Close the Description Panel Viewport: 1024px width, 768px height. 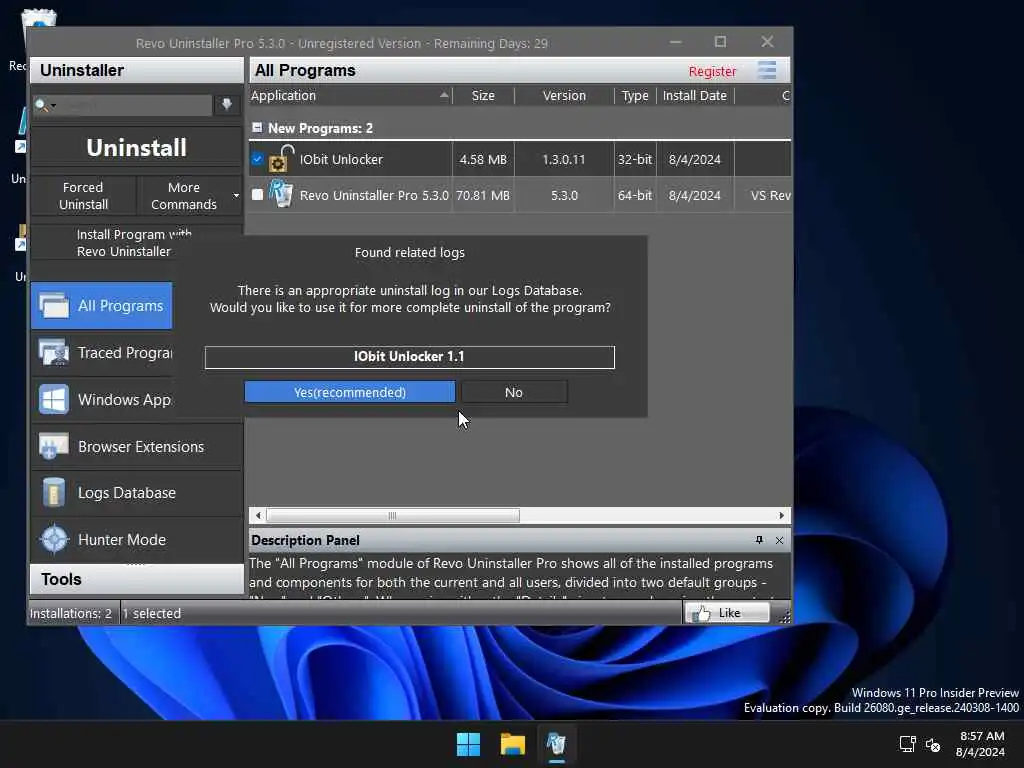tap(779, 540)
